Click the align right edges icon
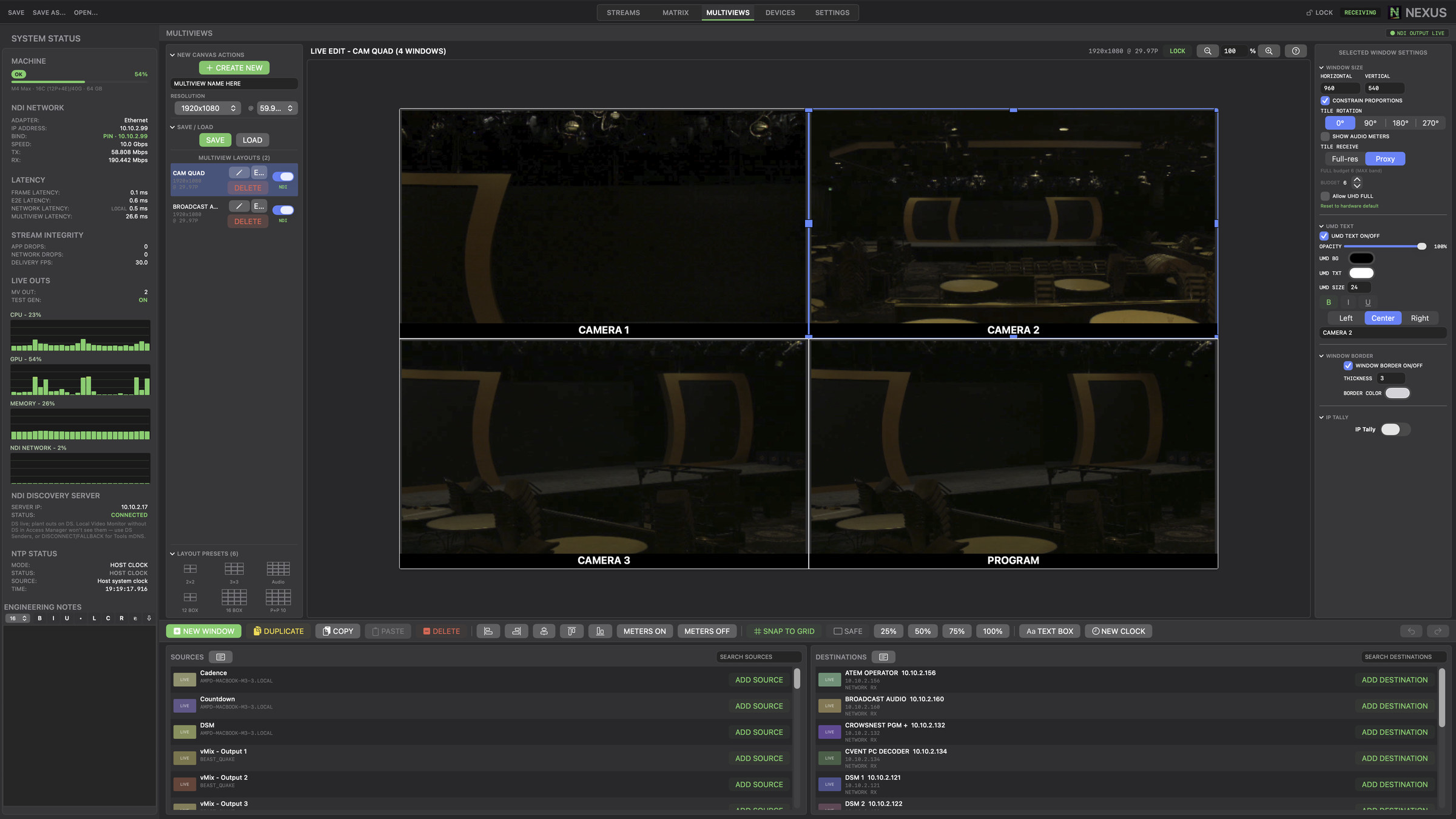 [516, 631]
